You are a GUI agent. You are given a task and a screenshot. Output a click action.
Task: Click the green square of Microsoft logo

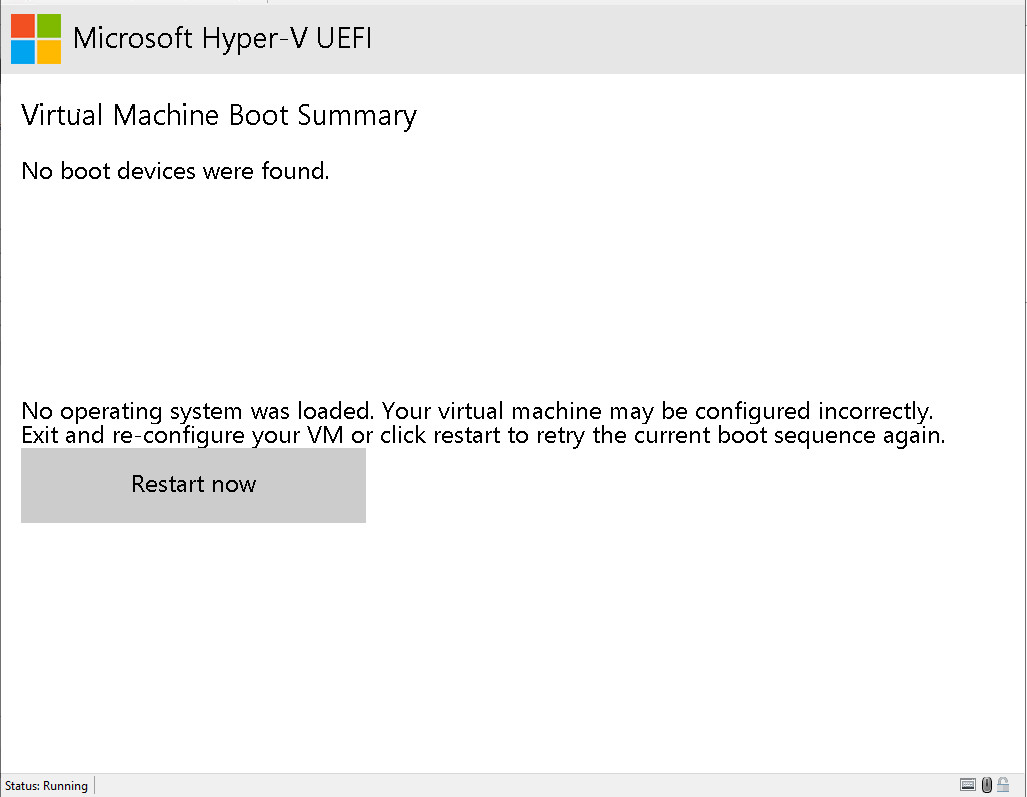[49, 26]
